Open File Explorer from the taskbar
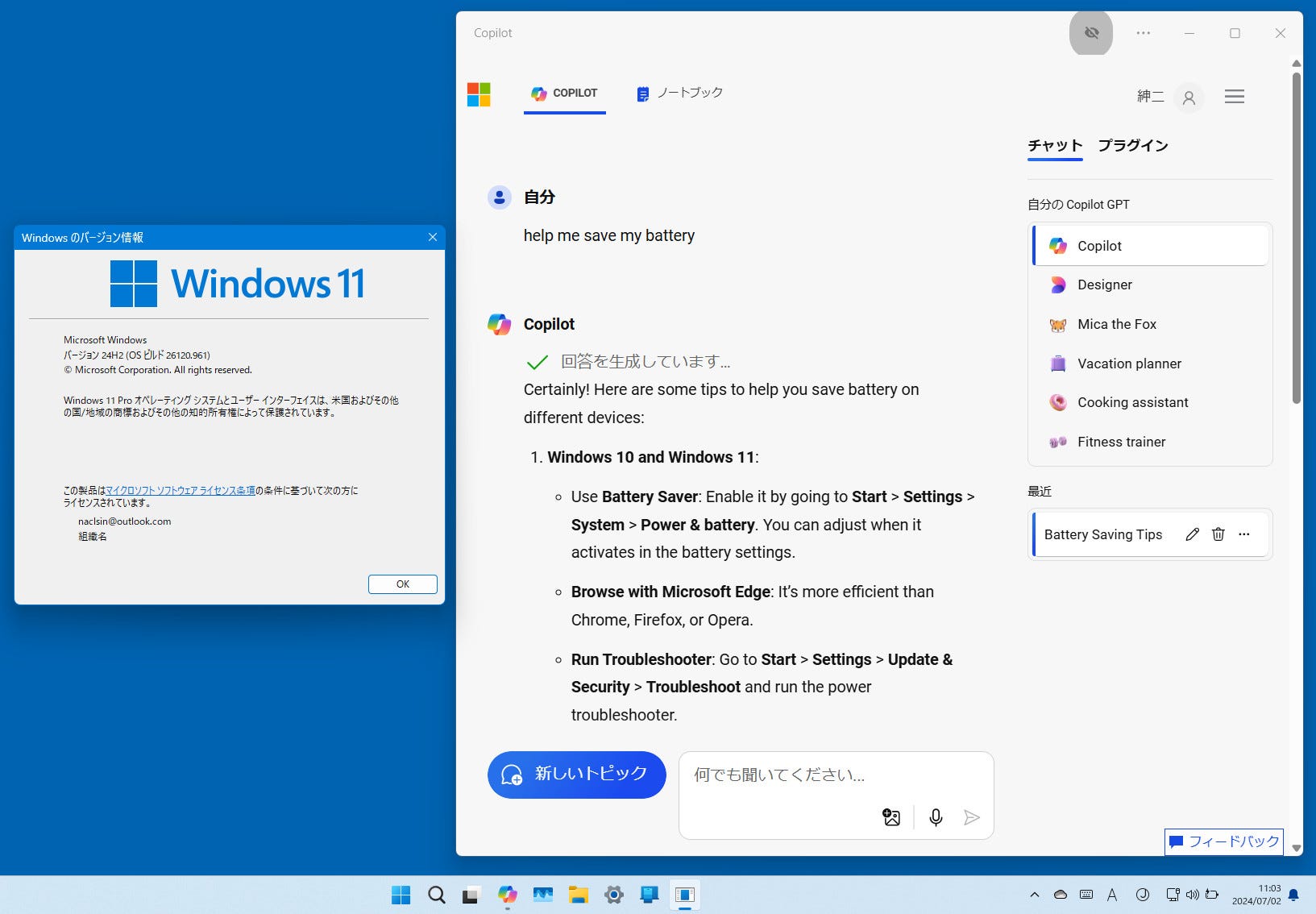 click(578, 895)
